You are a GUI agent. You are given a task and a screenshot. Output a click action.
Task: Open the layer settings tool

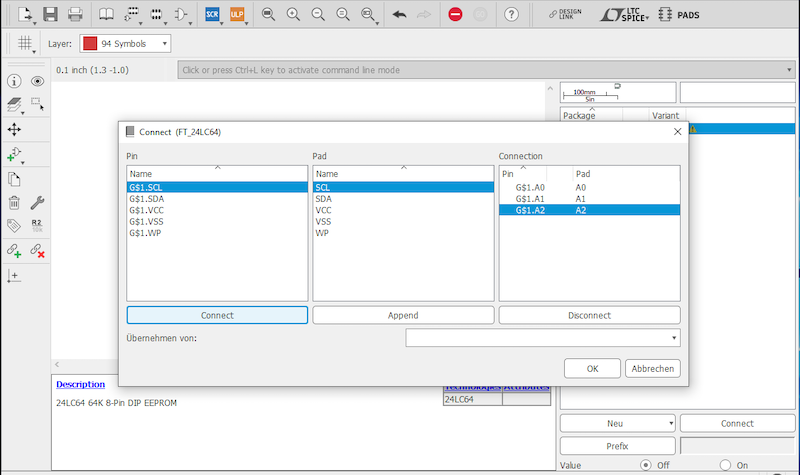click(x=14, y=105)
